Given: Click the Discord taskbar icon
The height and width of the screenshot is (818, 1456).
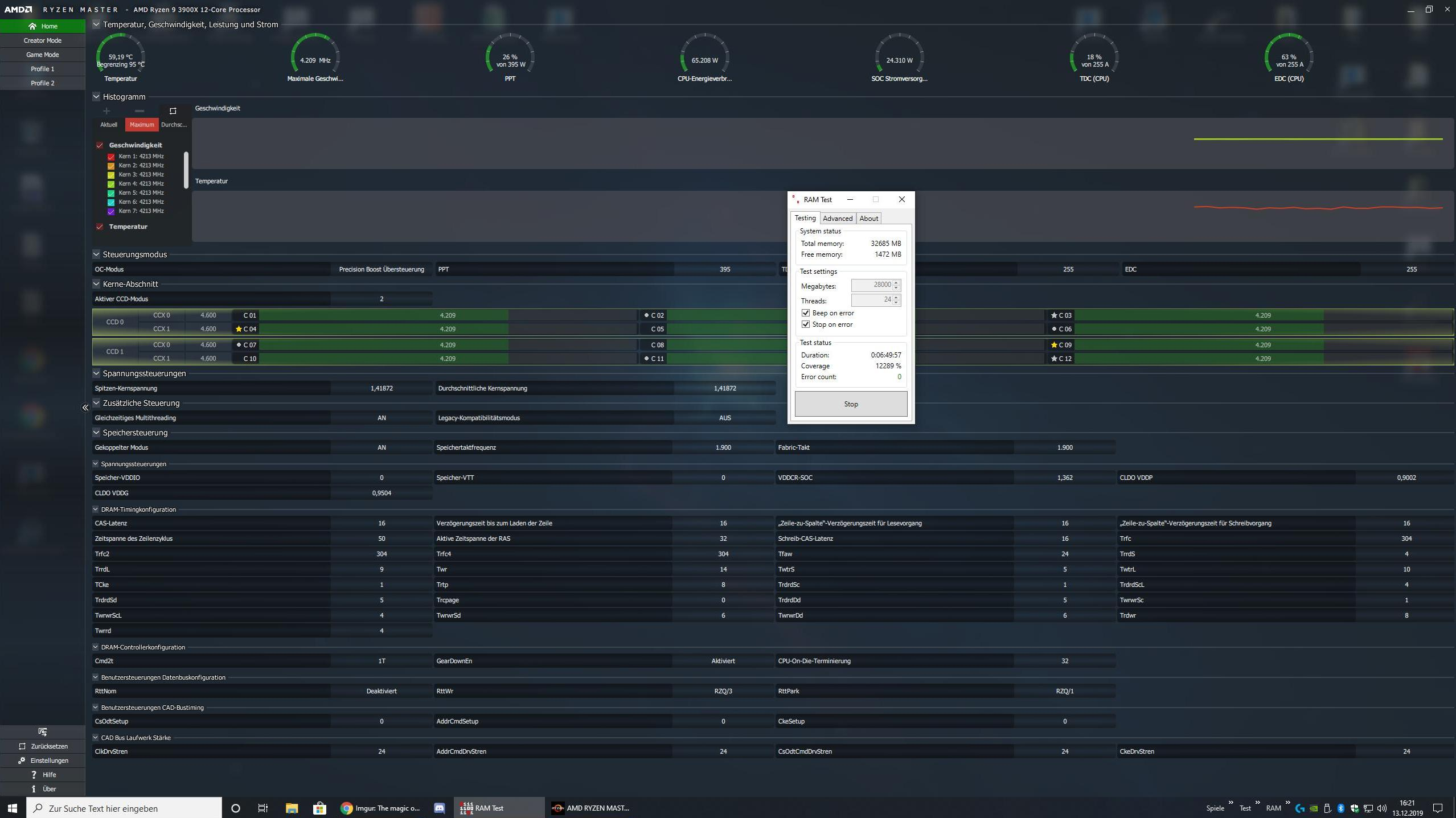Looking at the screenshot, I should [x=439, y=808].
